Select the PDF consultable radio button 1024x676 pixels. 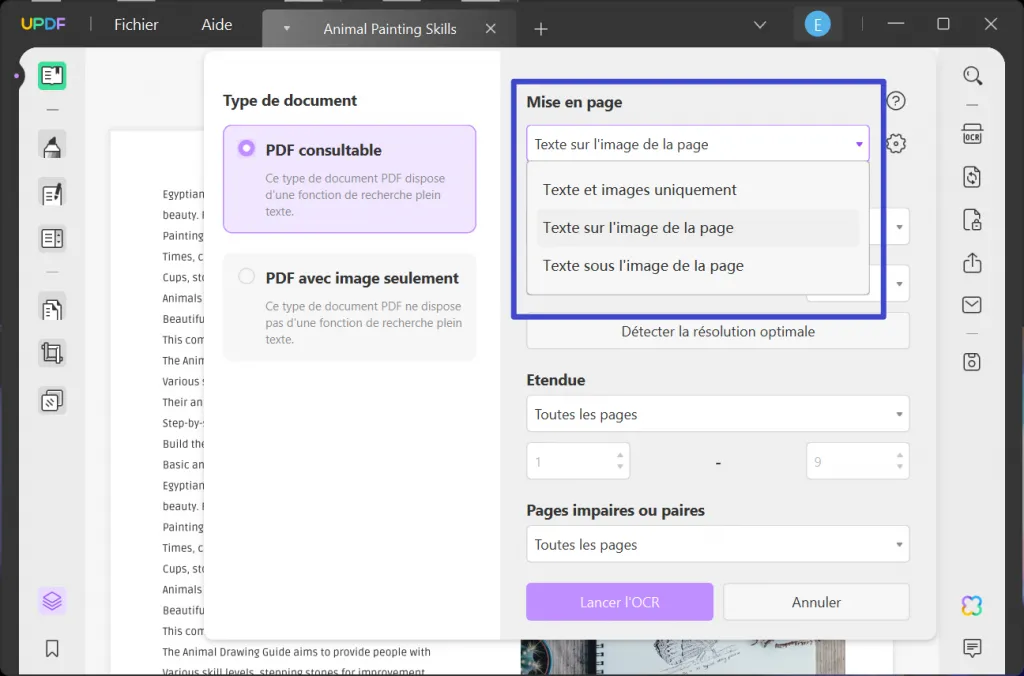pyautogui.click(x=245, y=148)
